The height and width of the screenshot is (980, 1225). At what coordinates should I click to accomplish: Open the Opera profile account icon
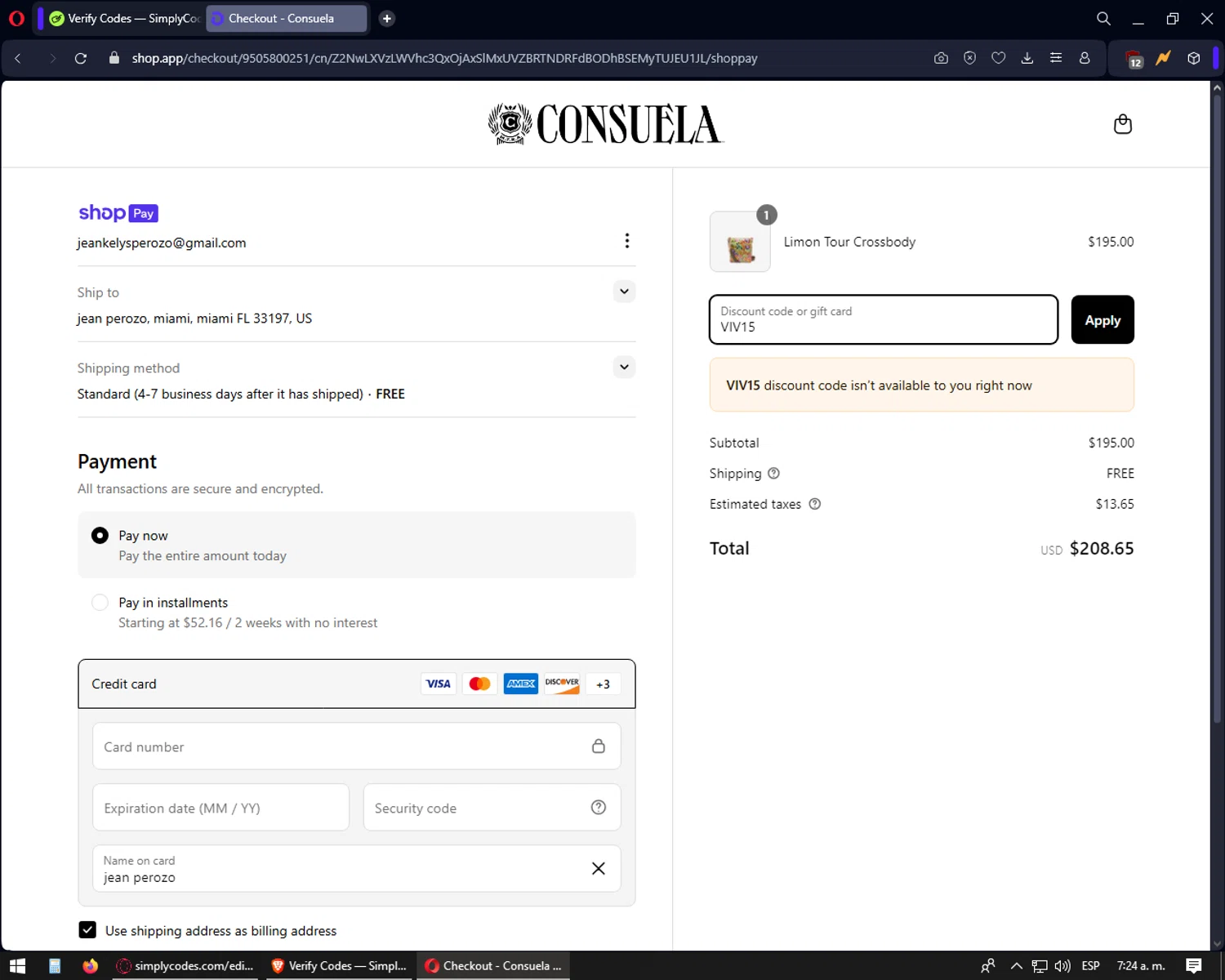1085,58
